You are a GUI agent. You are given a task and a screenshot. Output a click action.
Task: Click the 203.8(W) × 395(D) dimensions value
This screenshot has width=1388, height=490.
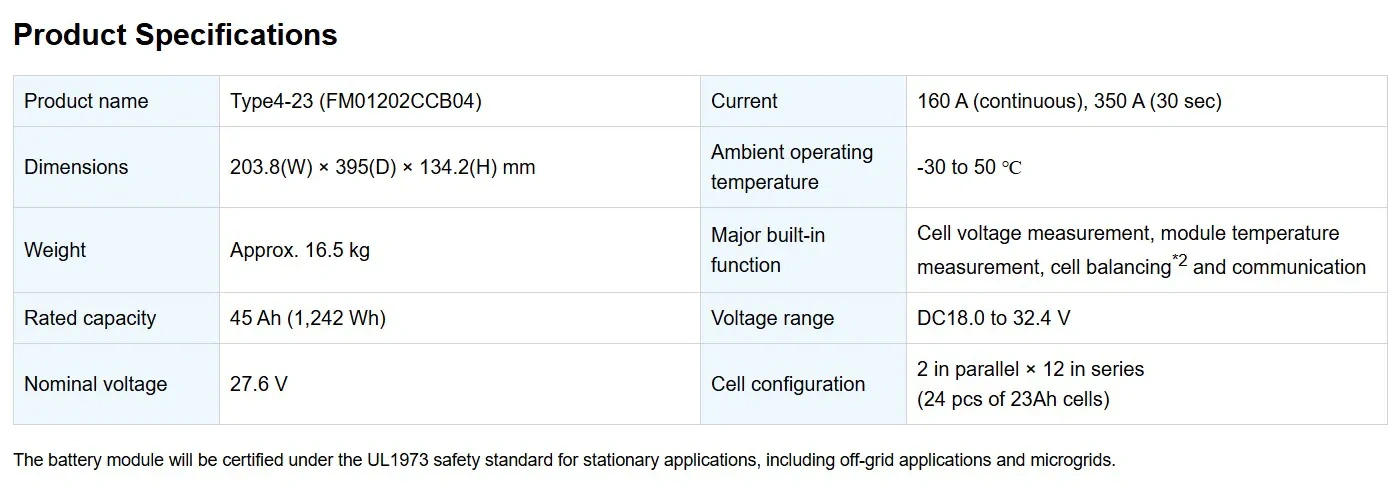[x=382, y=167]
